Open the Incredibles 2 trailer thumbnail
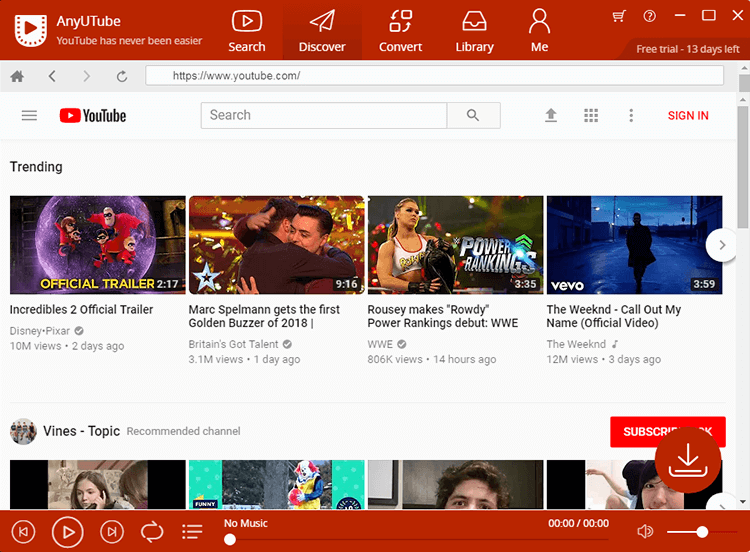750x552 pixels. [x=98, y=244]
